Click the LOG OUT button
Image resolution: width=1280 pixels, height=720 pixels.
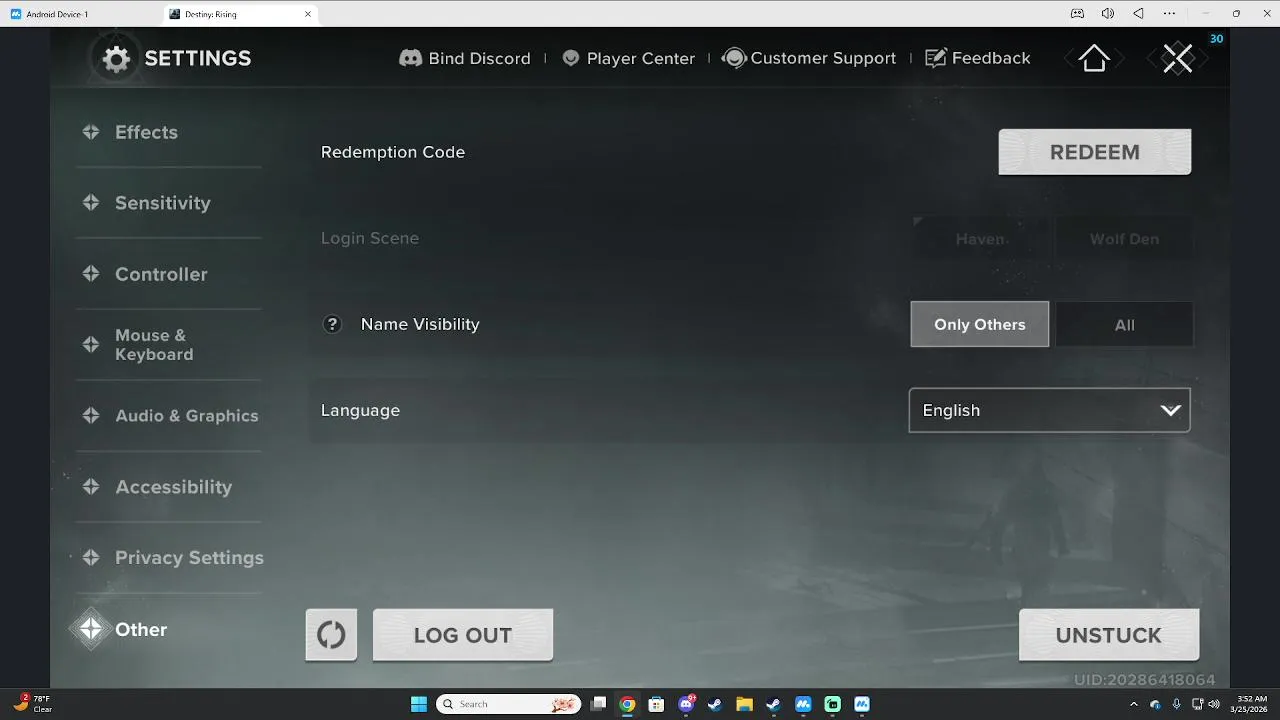click(462, 635)
